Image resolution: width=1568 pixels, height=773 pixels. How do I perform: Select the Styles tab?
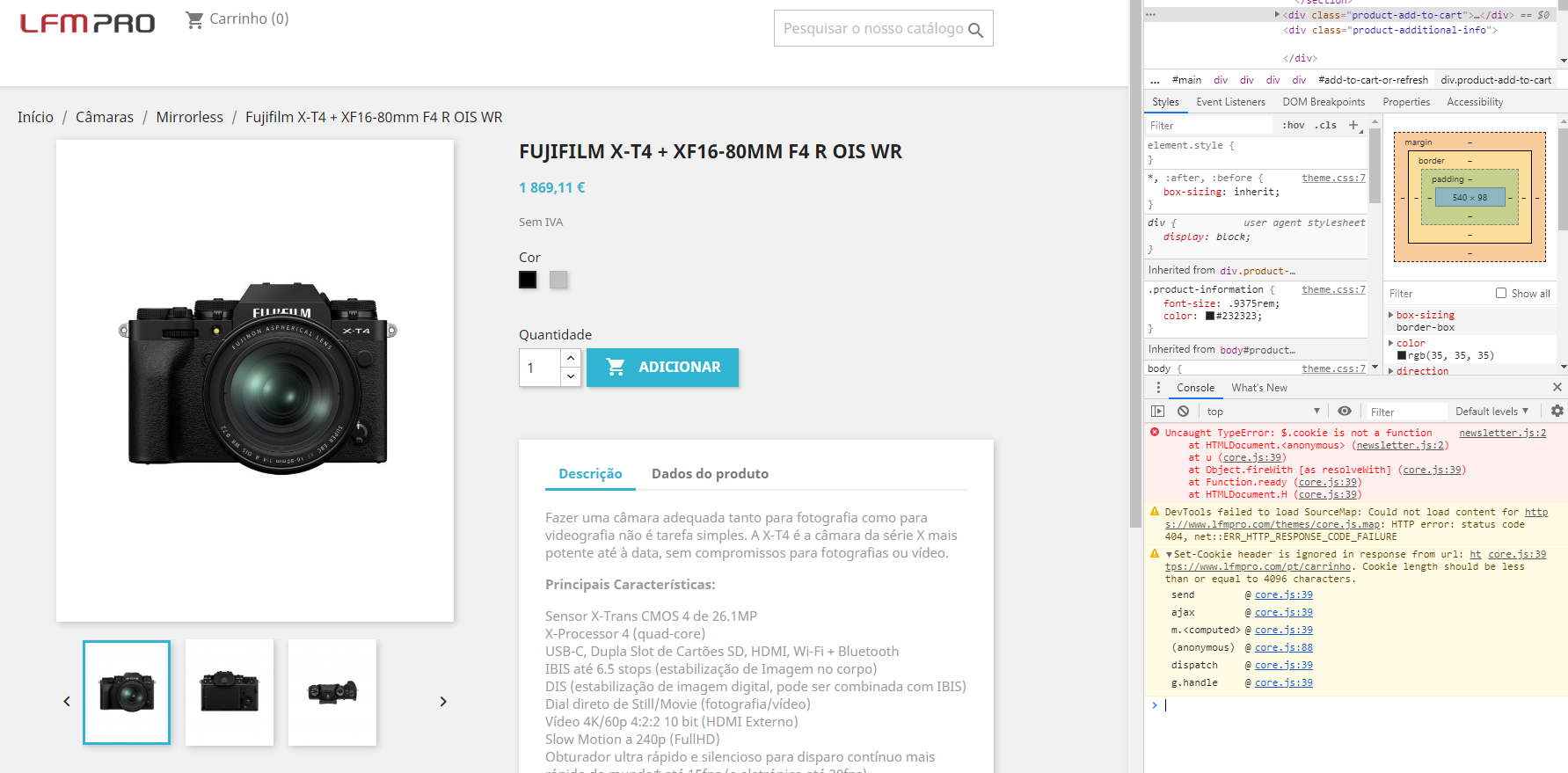pos(1165,102)
